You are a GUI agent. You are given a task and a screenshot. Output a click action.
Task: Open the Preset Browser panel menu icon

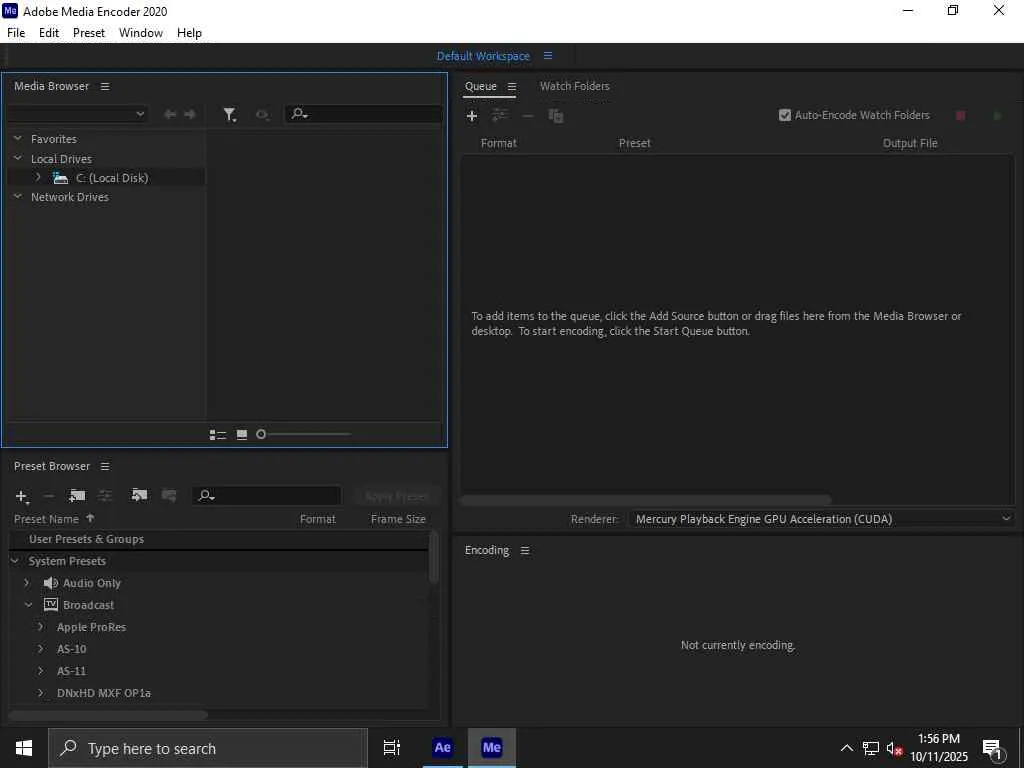click(x=104, y=466)
